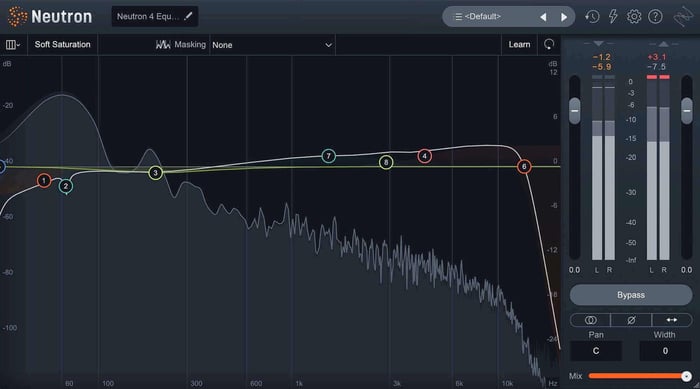Click output gain value 0.0

[687, 270]
